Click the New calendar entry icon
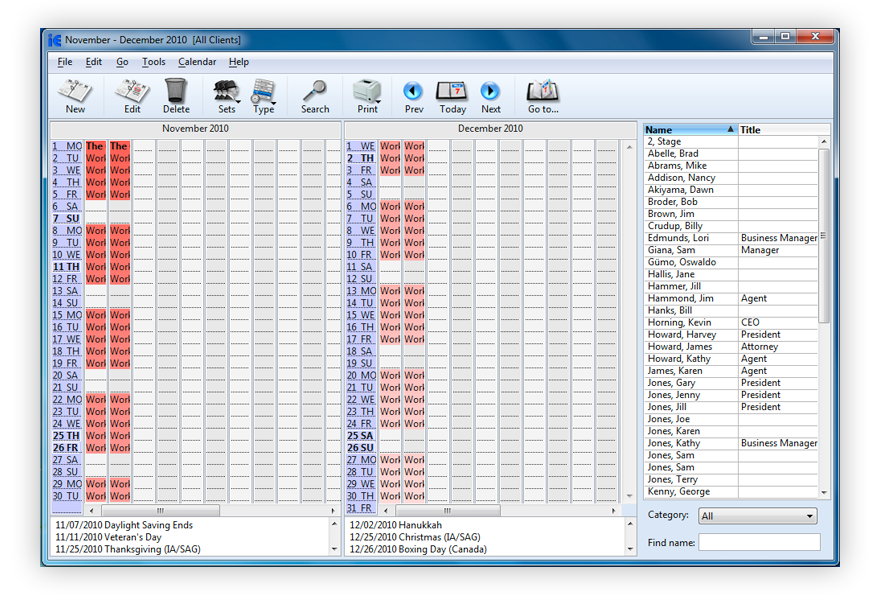This screenshot has width=880, height=595. click(x=75, y=91)
